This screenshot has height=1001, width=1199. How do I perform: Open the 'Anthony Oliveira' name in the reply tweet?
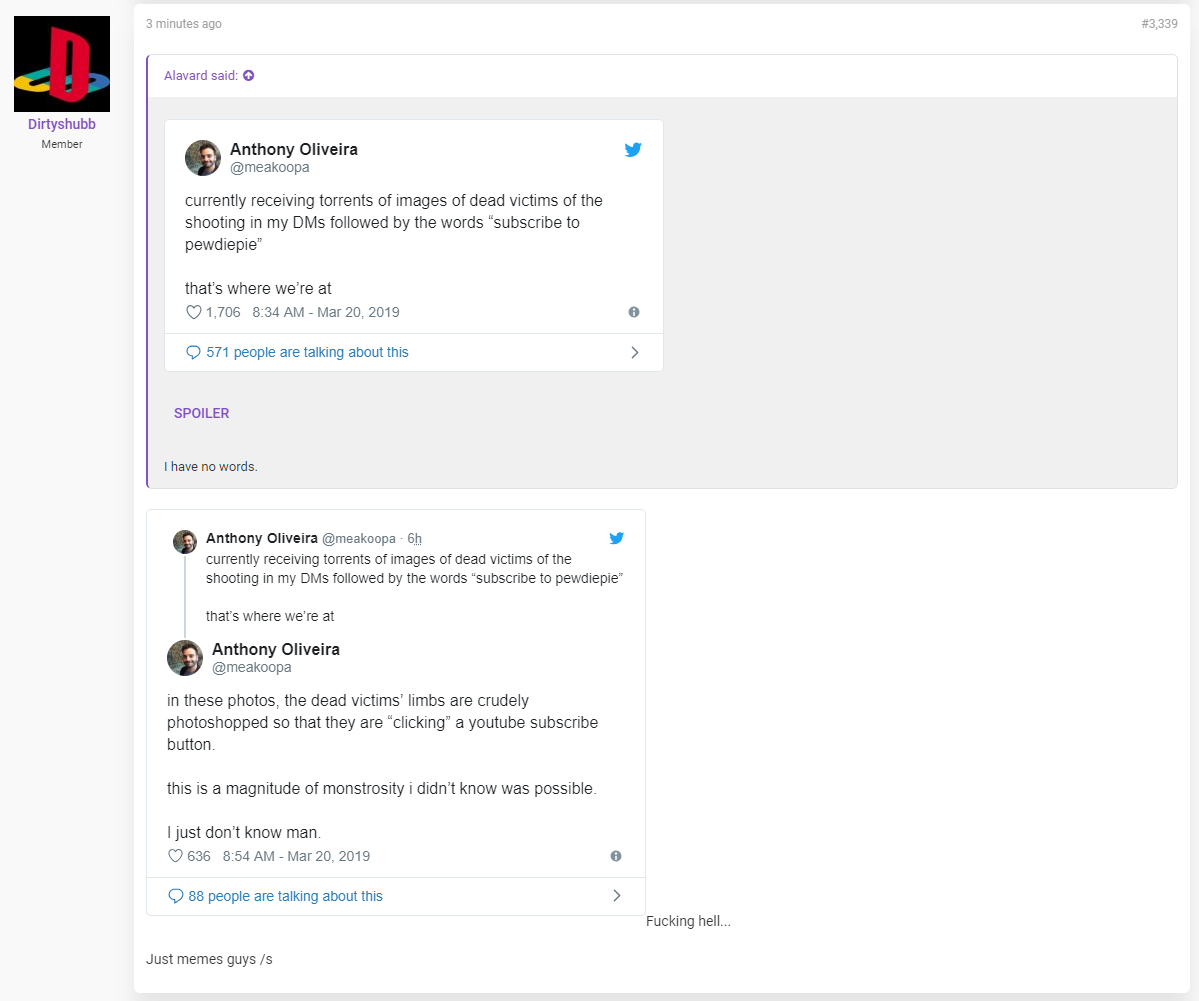(x=276, y=649)
